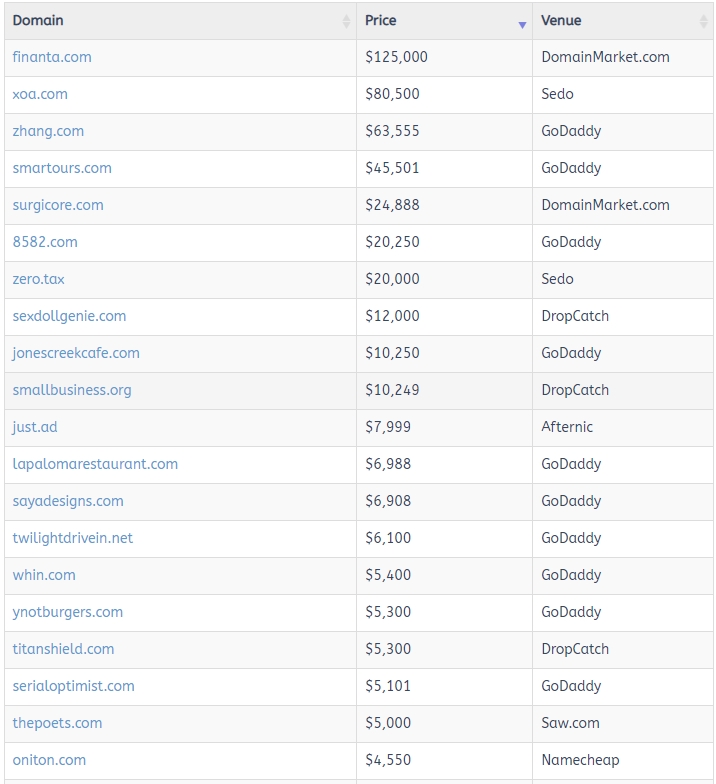The width and height of the screenshot is (716, 784).
Task: Select $5,300 price in ynotburgers.com row
Action: point(388,612)
